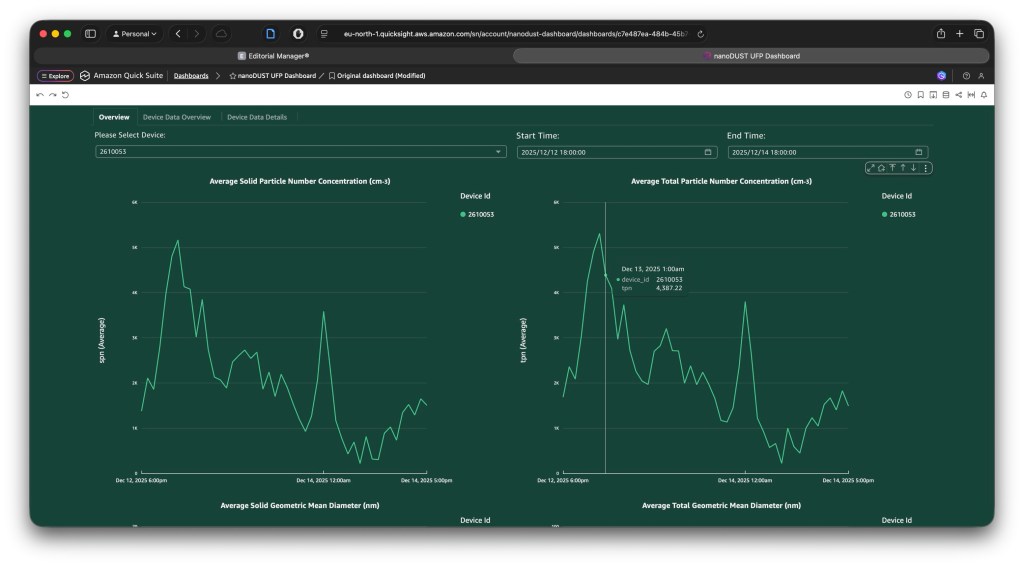Click the reset dashboard icon
1024x566 pixels.
(x=65, y=94)
